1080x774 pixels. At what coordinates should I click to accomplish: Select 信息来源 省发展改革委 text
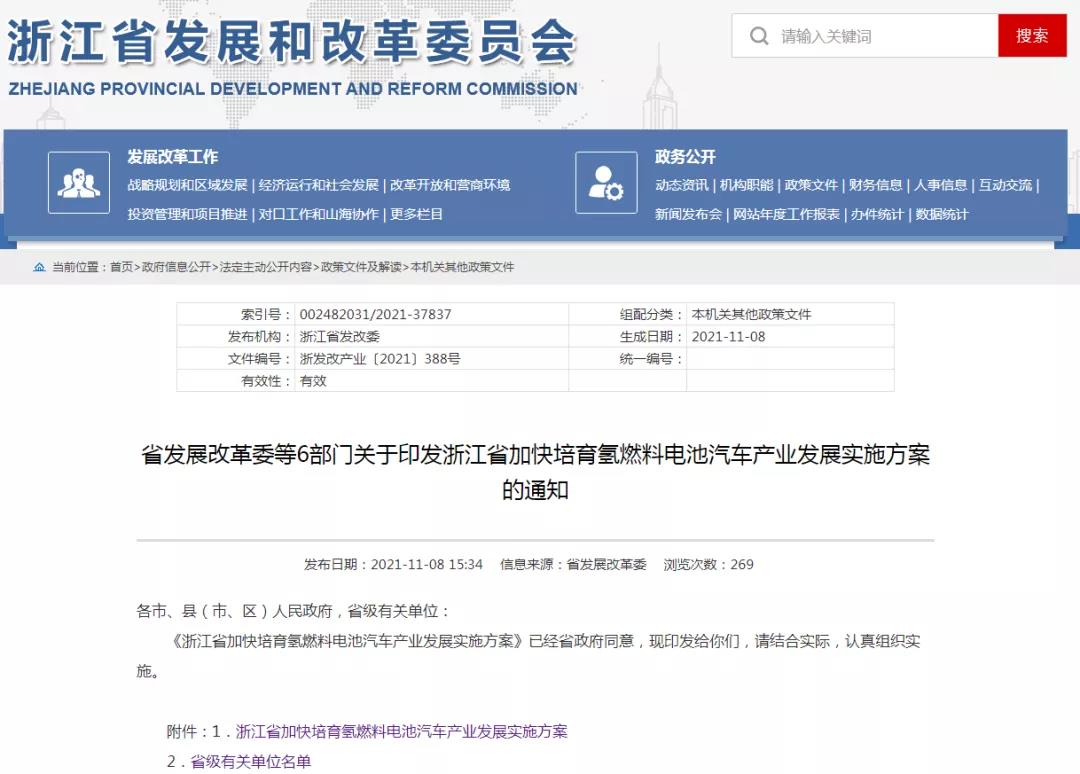[573, 565]
